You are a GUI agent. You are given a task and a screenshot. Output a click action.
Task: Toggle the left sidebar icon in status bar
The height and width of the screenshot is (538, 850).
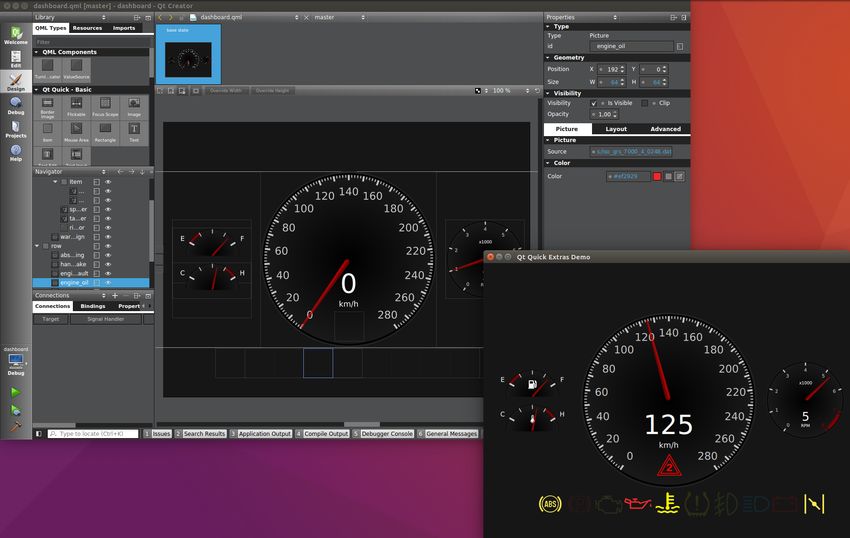point(38,434)
